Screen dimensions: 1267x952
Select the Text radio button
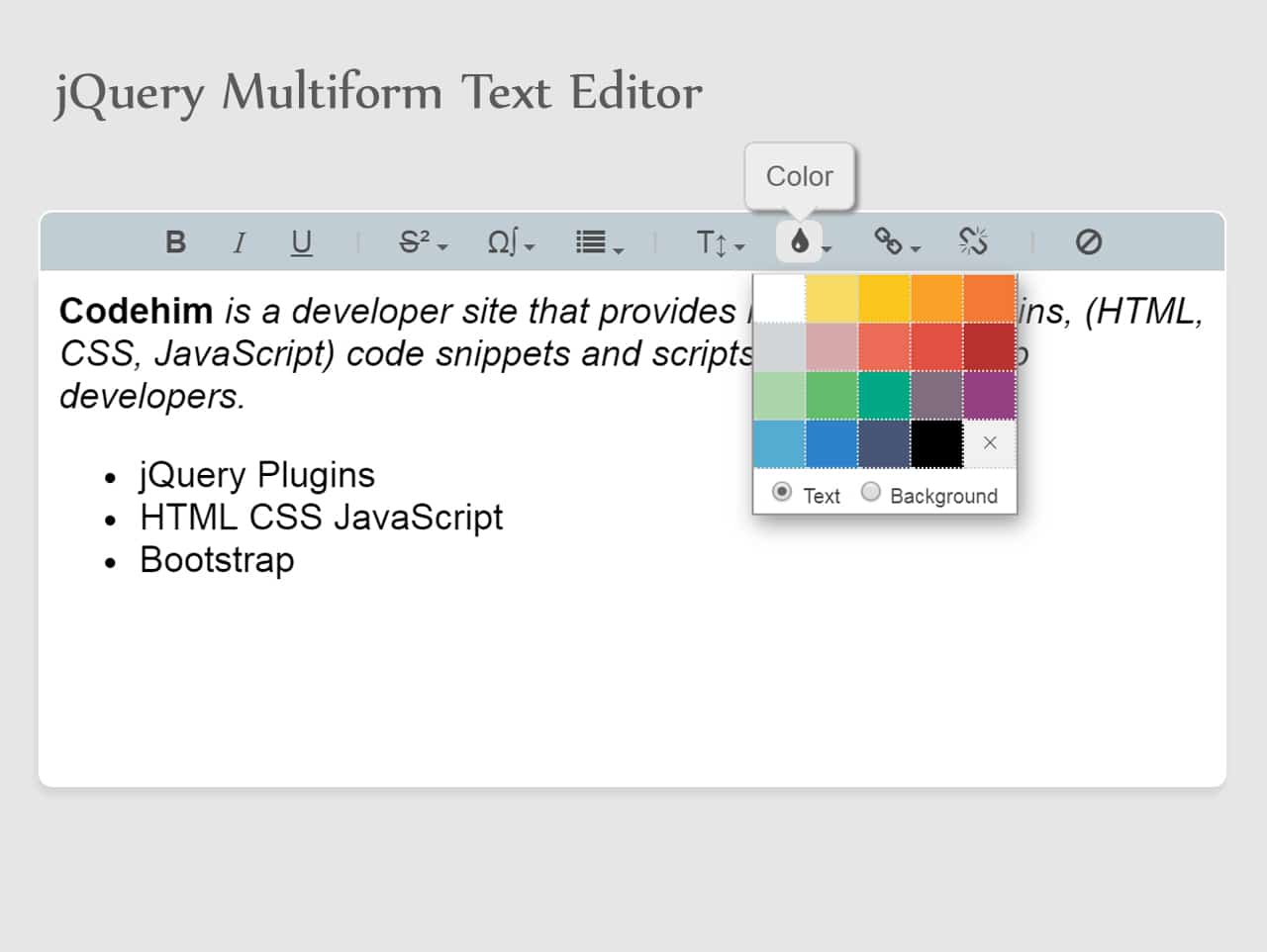pos(783,492)
